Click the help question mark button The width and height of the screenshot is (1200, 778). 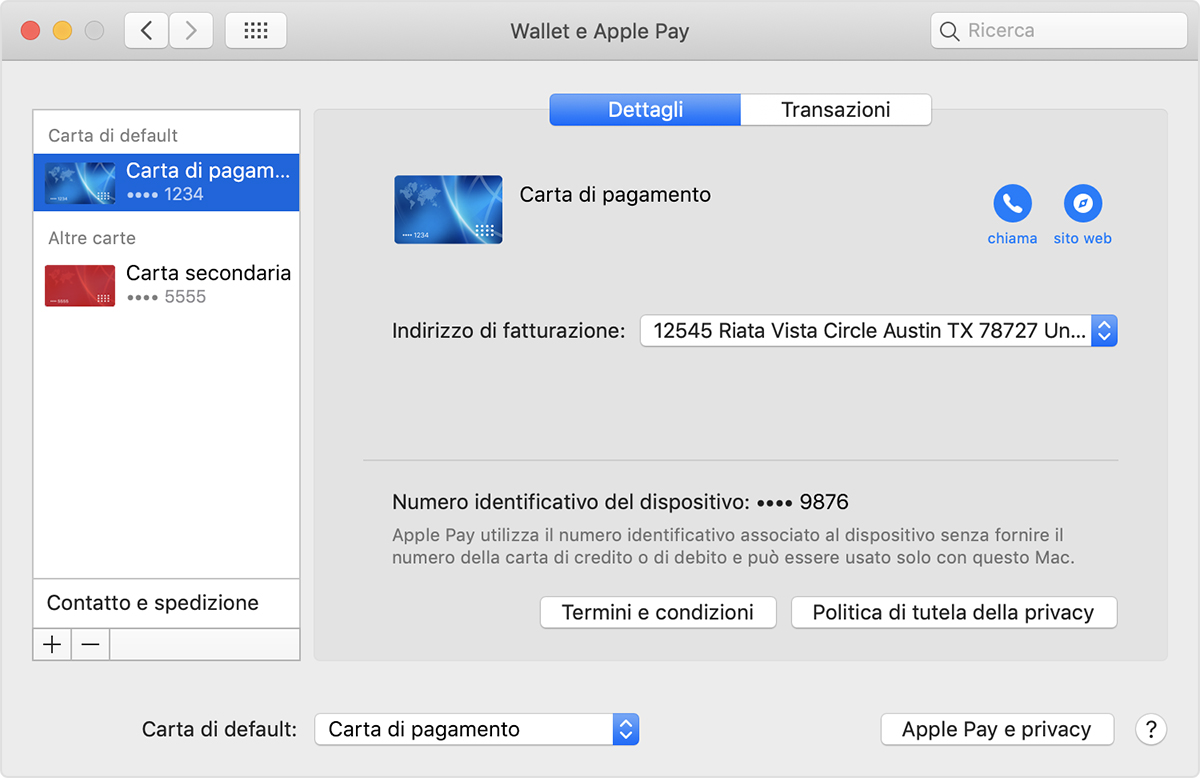[1150, 729]
